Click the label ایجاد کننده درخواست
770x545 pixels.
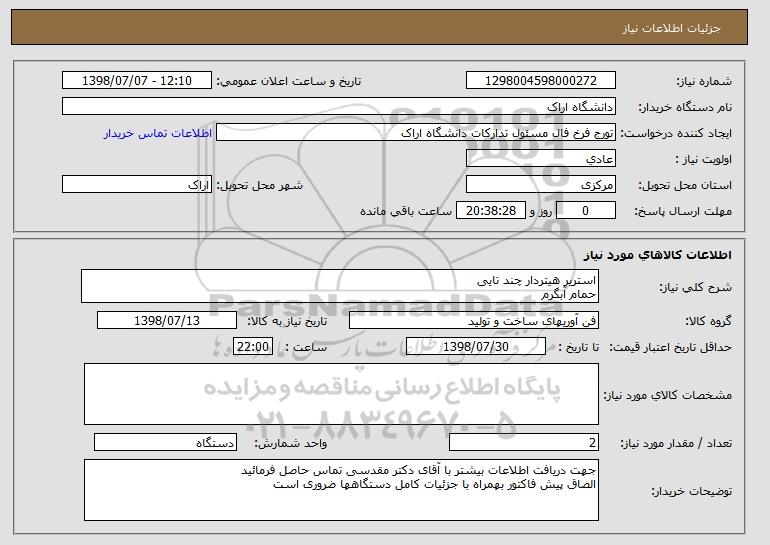676,133
